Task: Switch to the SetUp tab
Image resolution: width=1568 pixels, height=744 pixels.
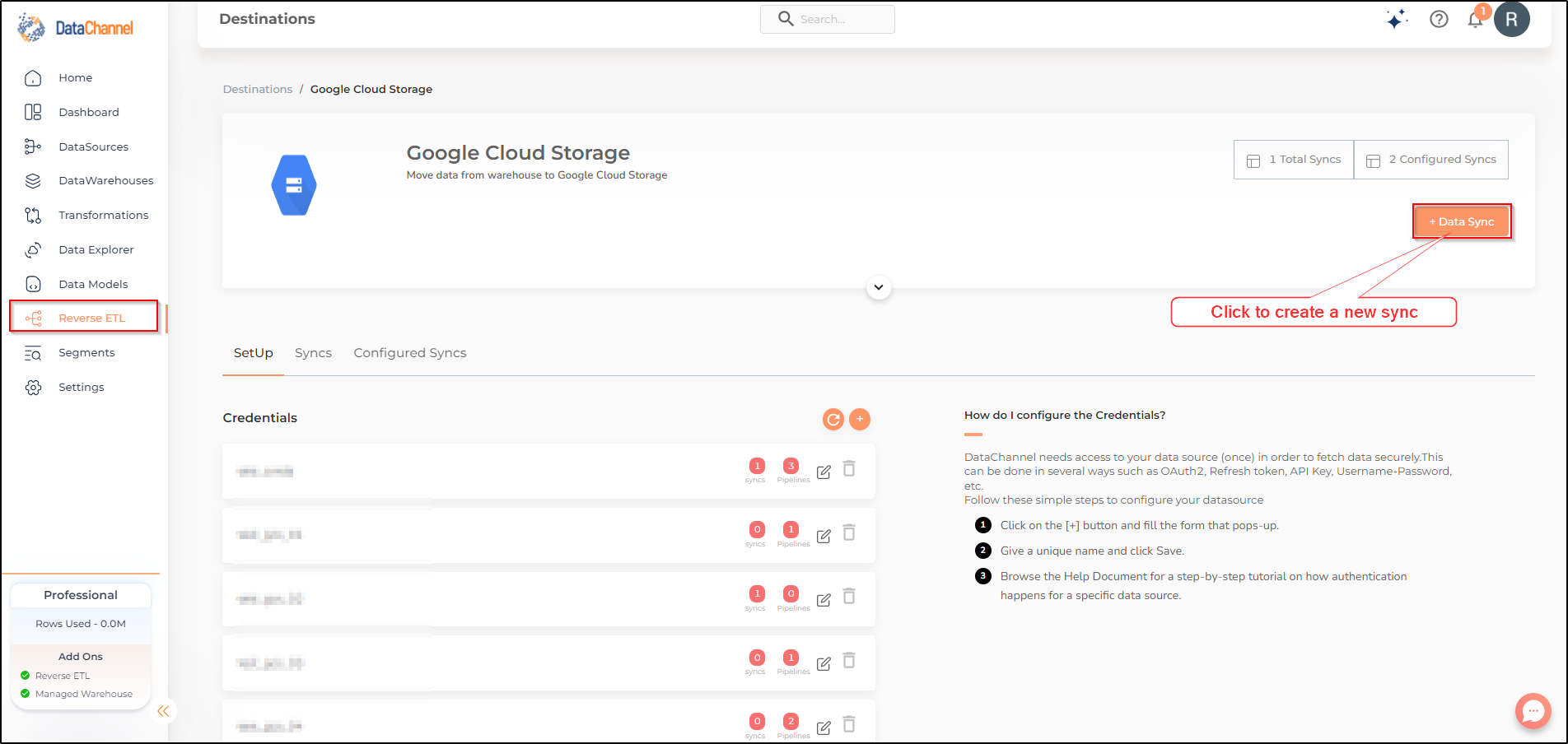Action: [x=253, y=353]
